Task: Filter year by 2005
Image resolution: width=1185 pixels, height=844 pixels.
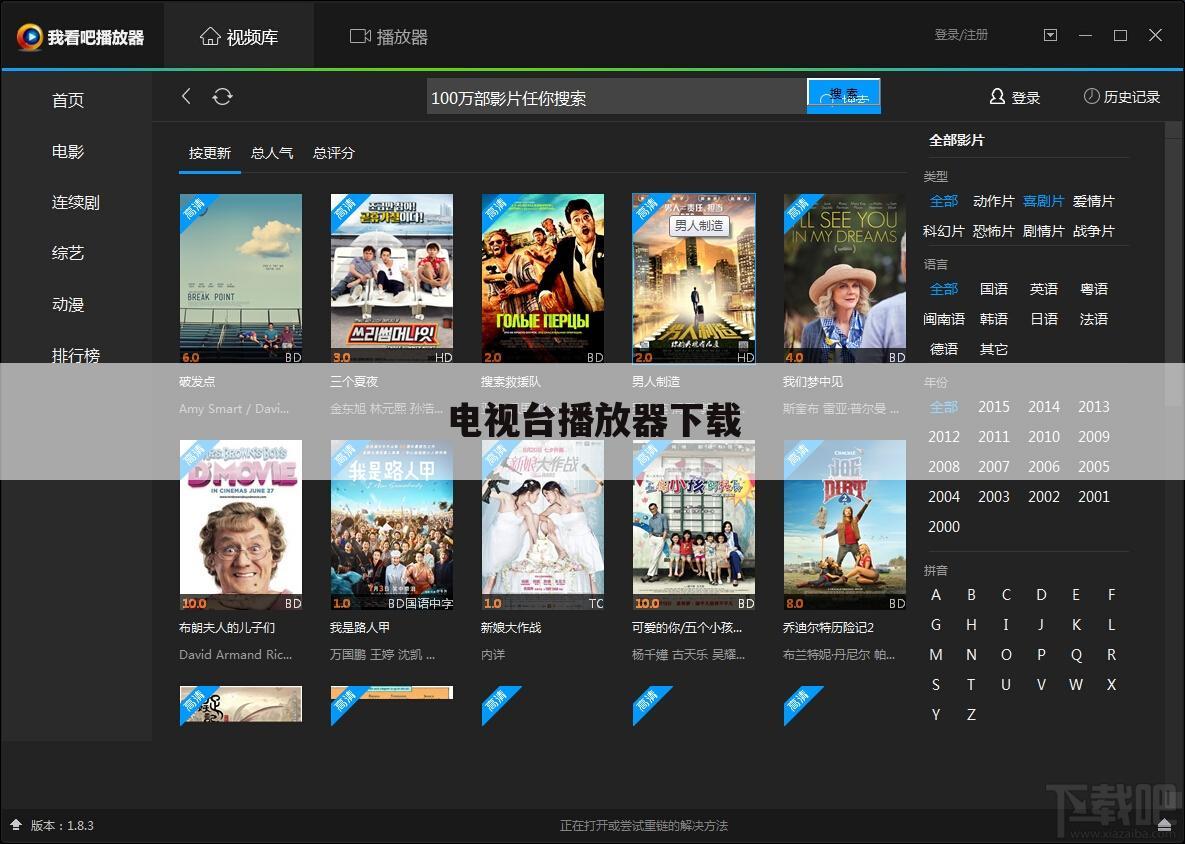Action: click(1094, 467)
